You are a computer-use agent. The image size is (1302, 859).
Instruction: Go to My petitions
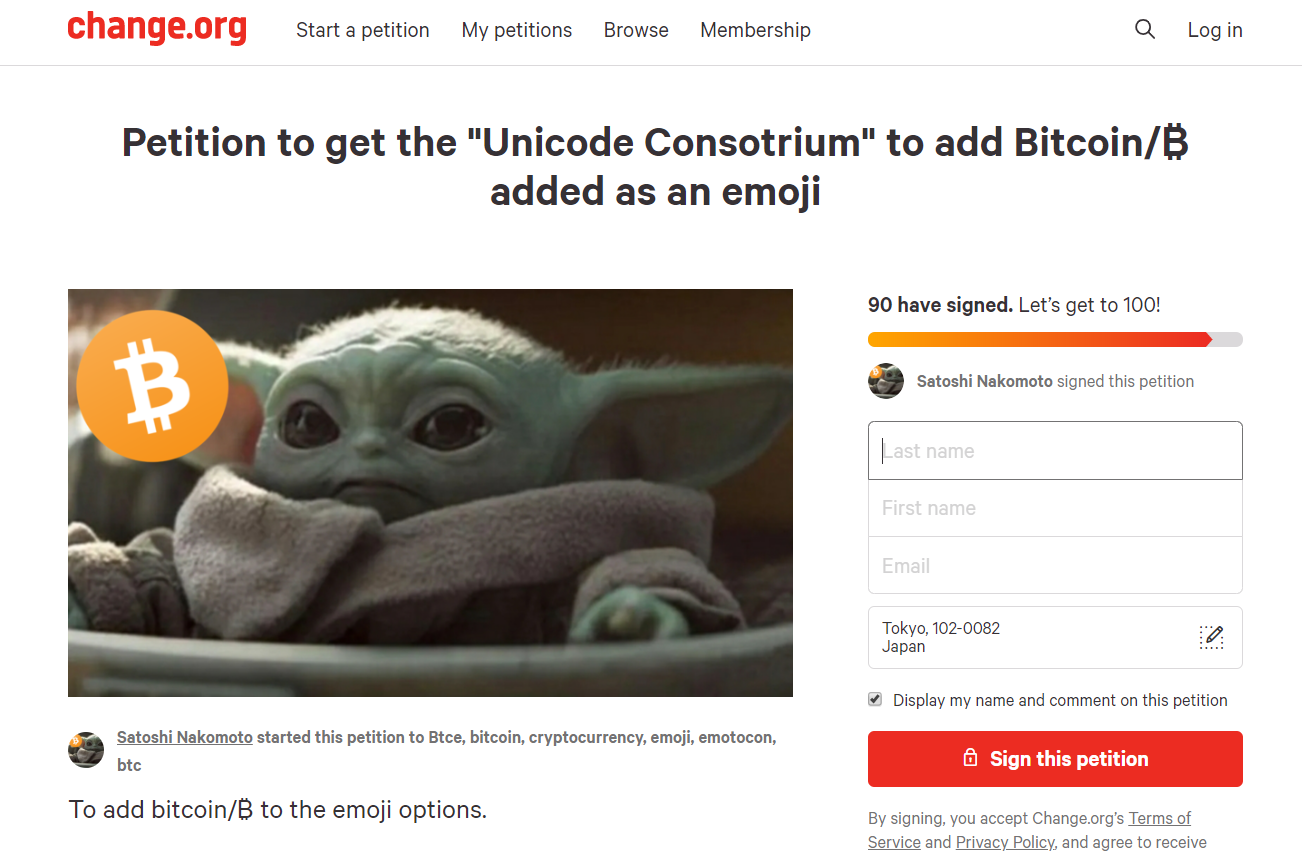click(517, 30)
